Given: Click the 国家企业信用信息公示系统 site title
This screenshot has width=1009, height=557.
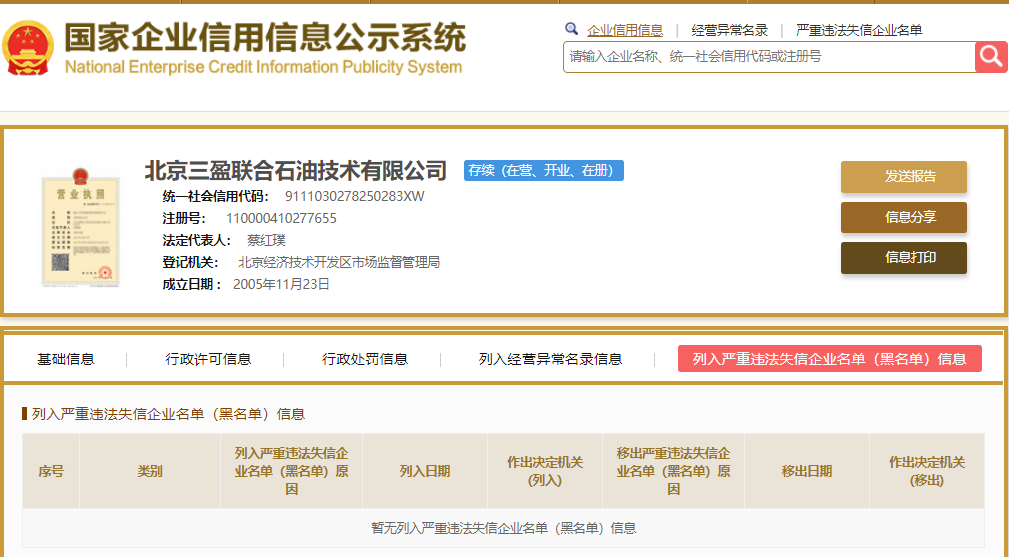Looking at the screenshot, I should [264, 37].
